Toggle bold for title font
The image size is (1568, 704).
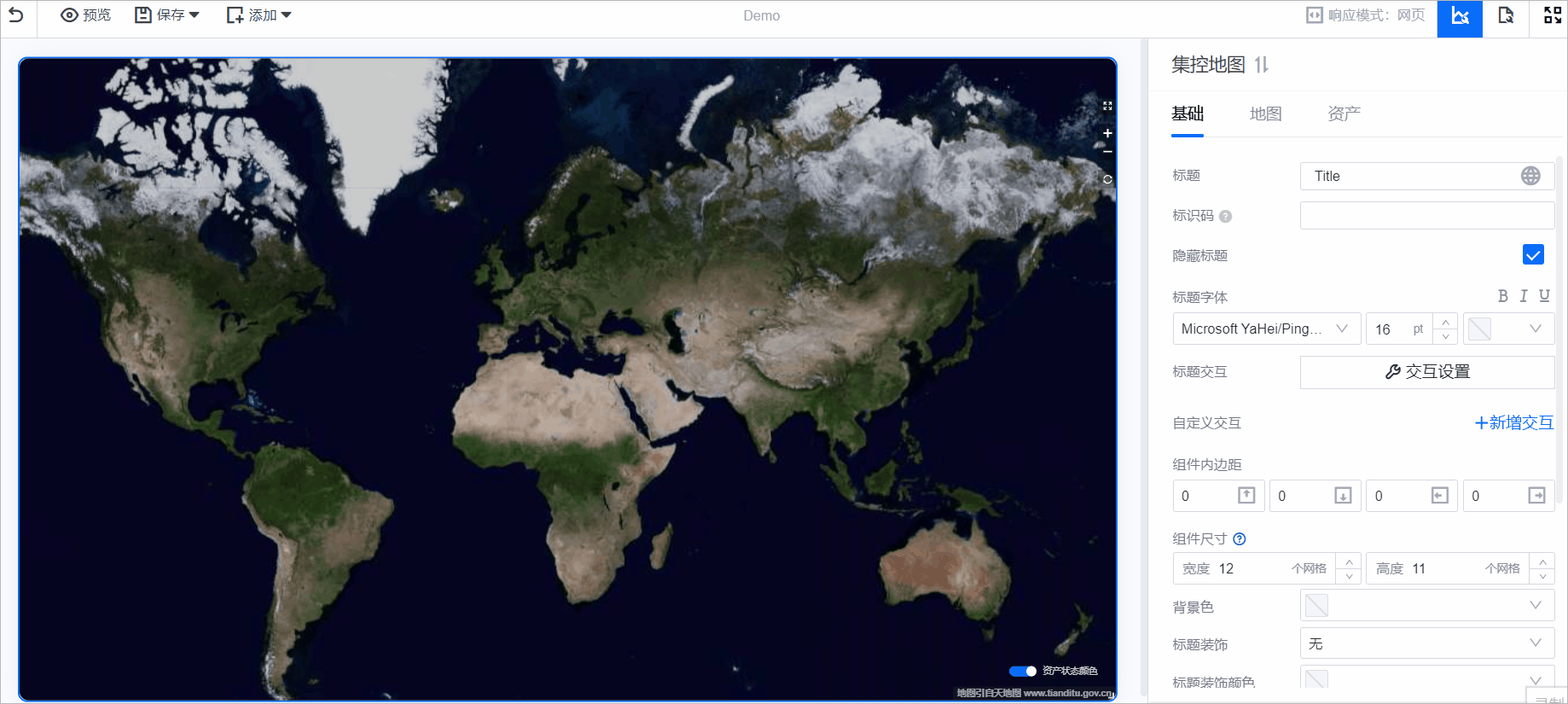tap(1502, 296)
